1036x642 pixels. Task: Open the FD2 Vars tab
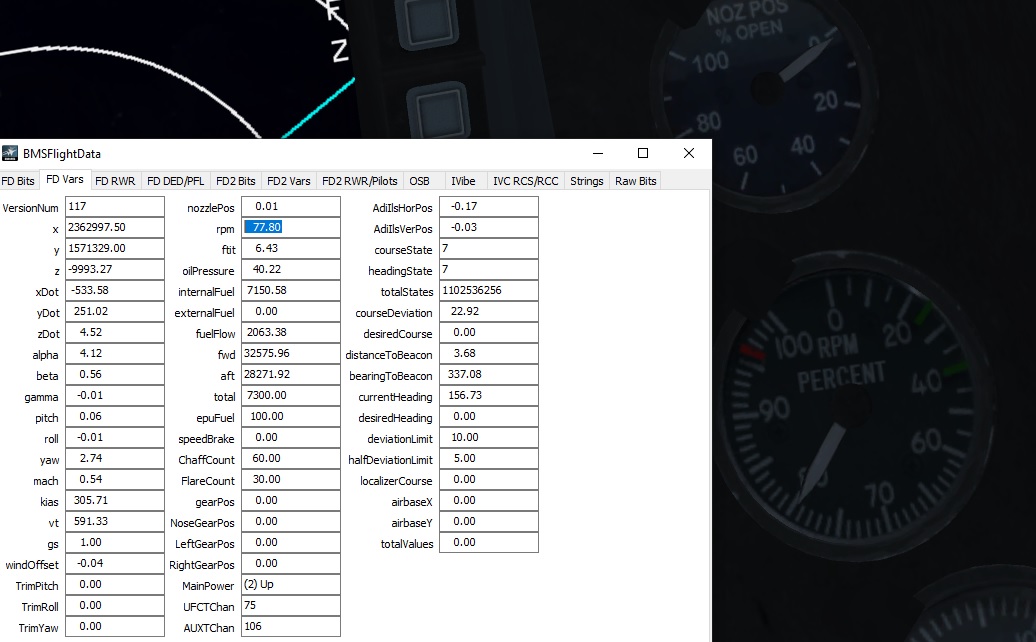(289, 181)
